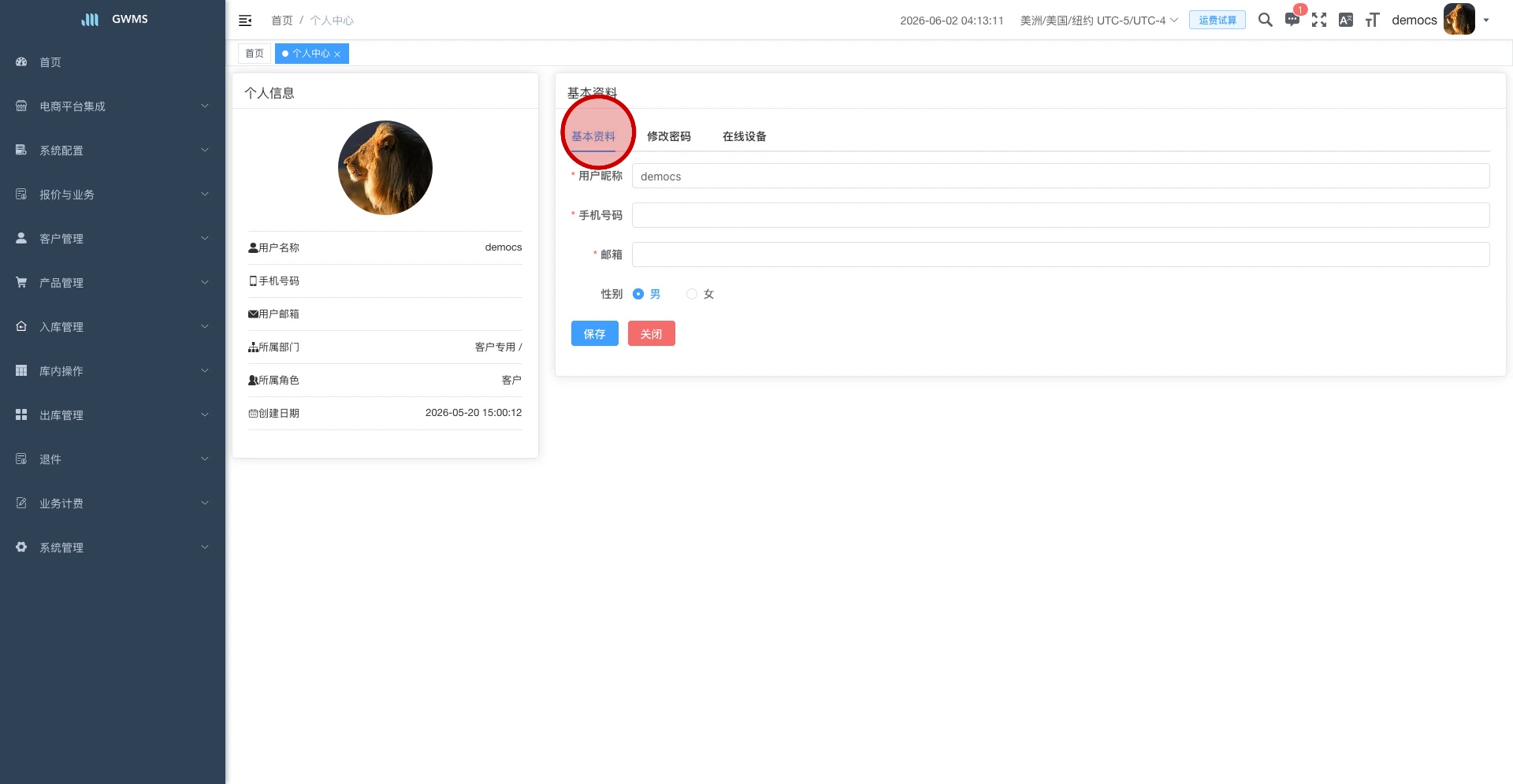Open the user account dropdown arrow
Image resolution: width=1513 pixels, height=784 pixels.
1486,20
